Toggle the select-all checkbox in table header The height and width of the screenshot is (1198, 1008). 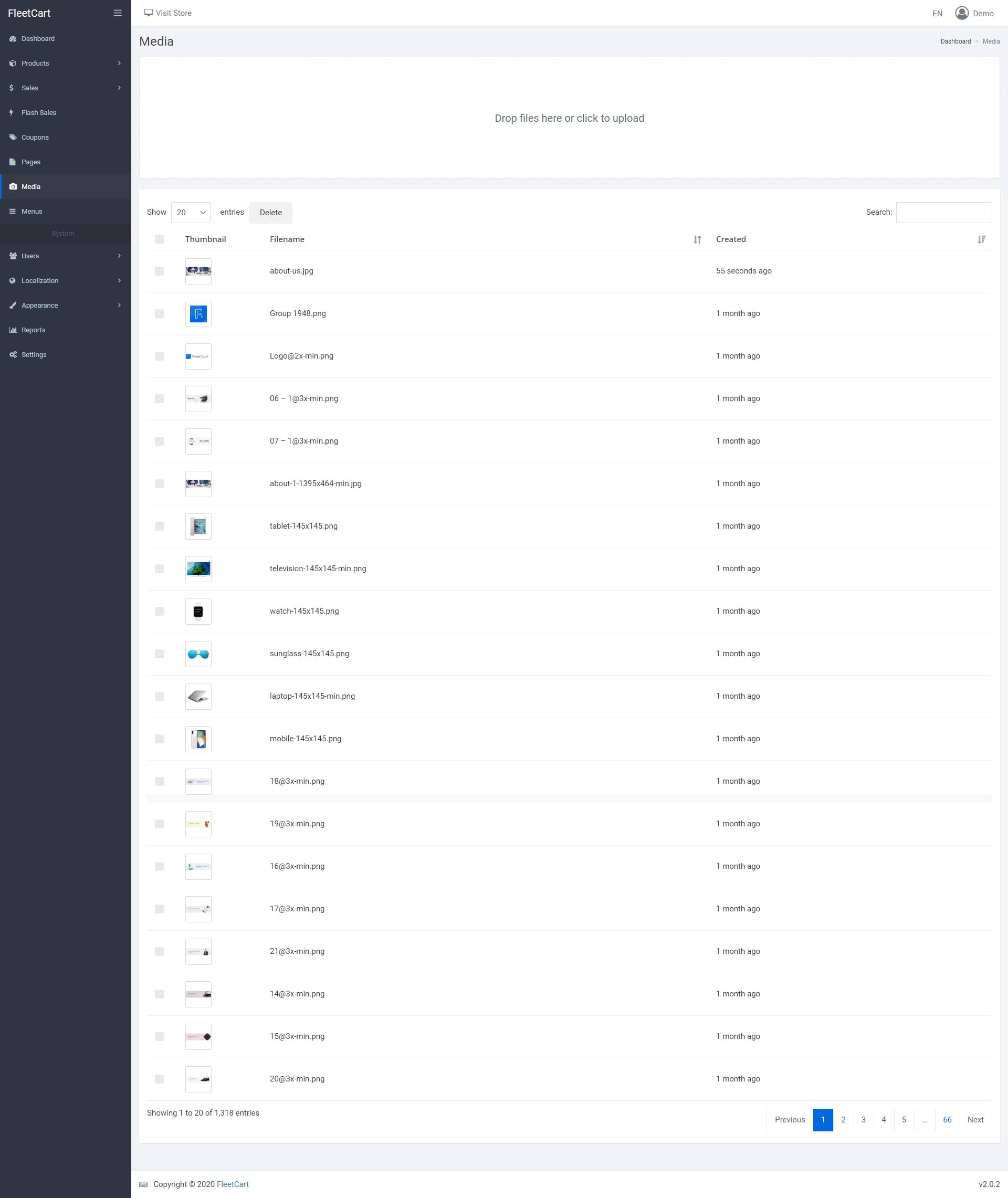(160, 239)
